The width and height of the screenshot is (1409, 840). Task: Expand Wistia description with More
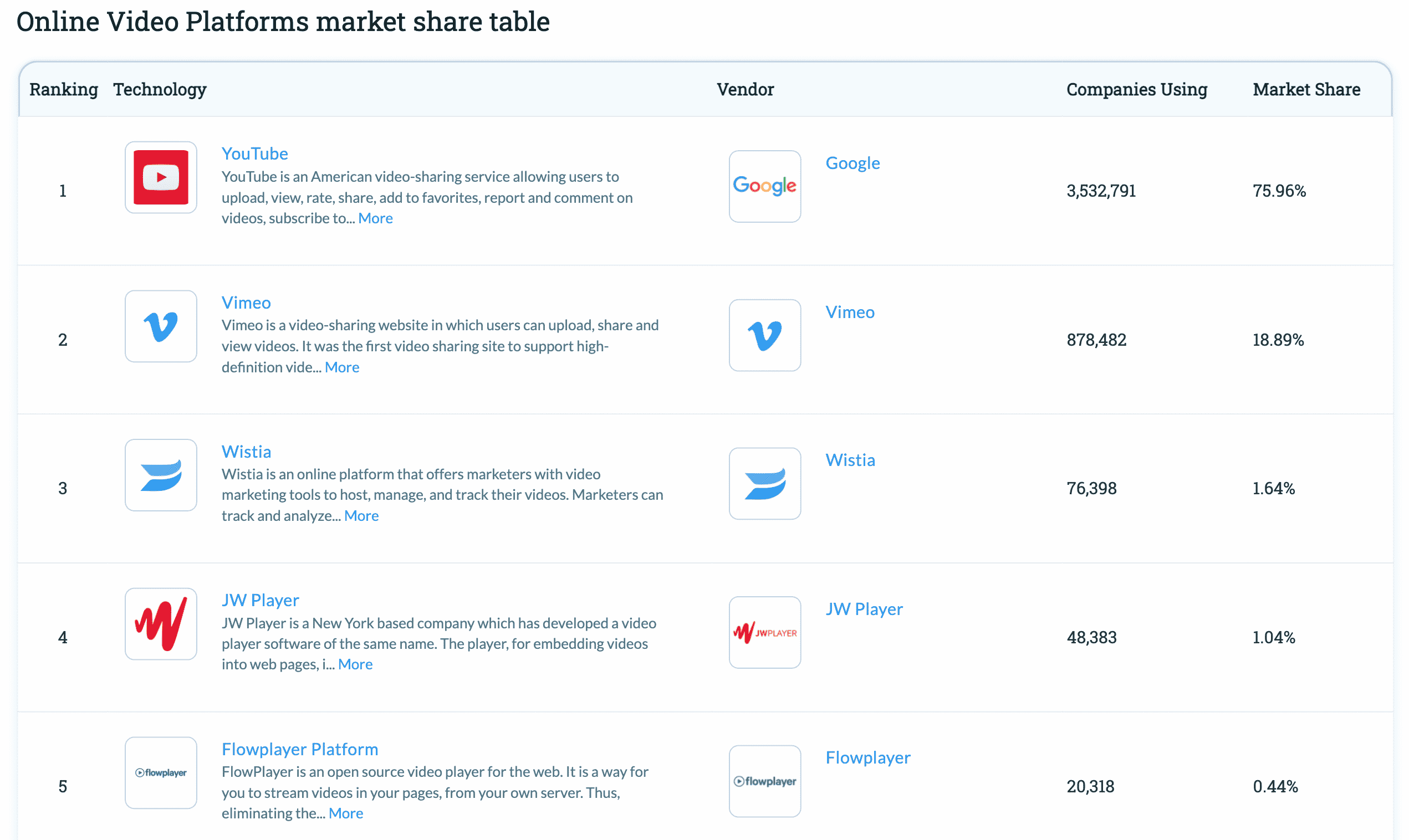point(361,516)
